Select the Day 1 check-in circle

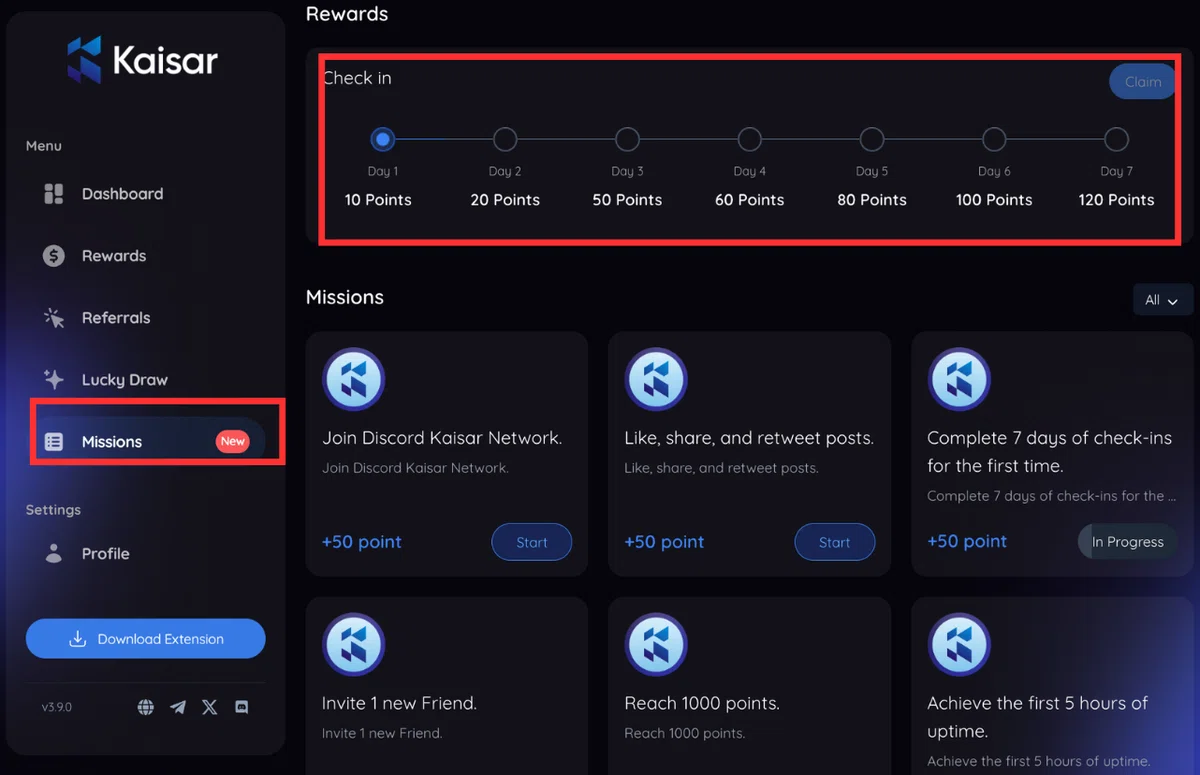[x=383, y=139]
